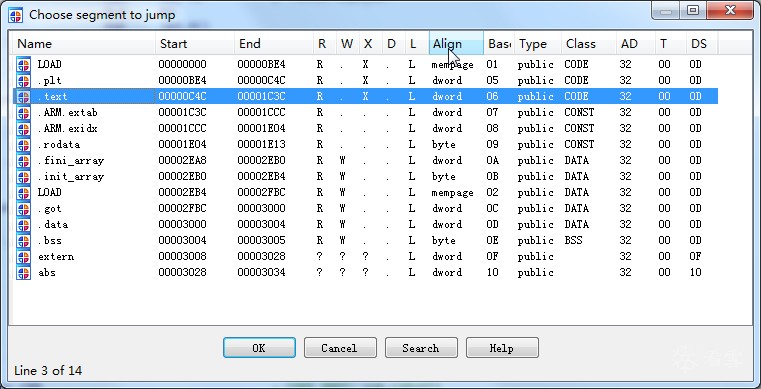
Task: Select the abs segment name
Action: tap(47, 273)
